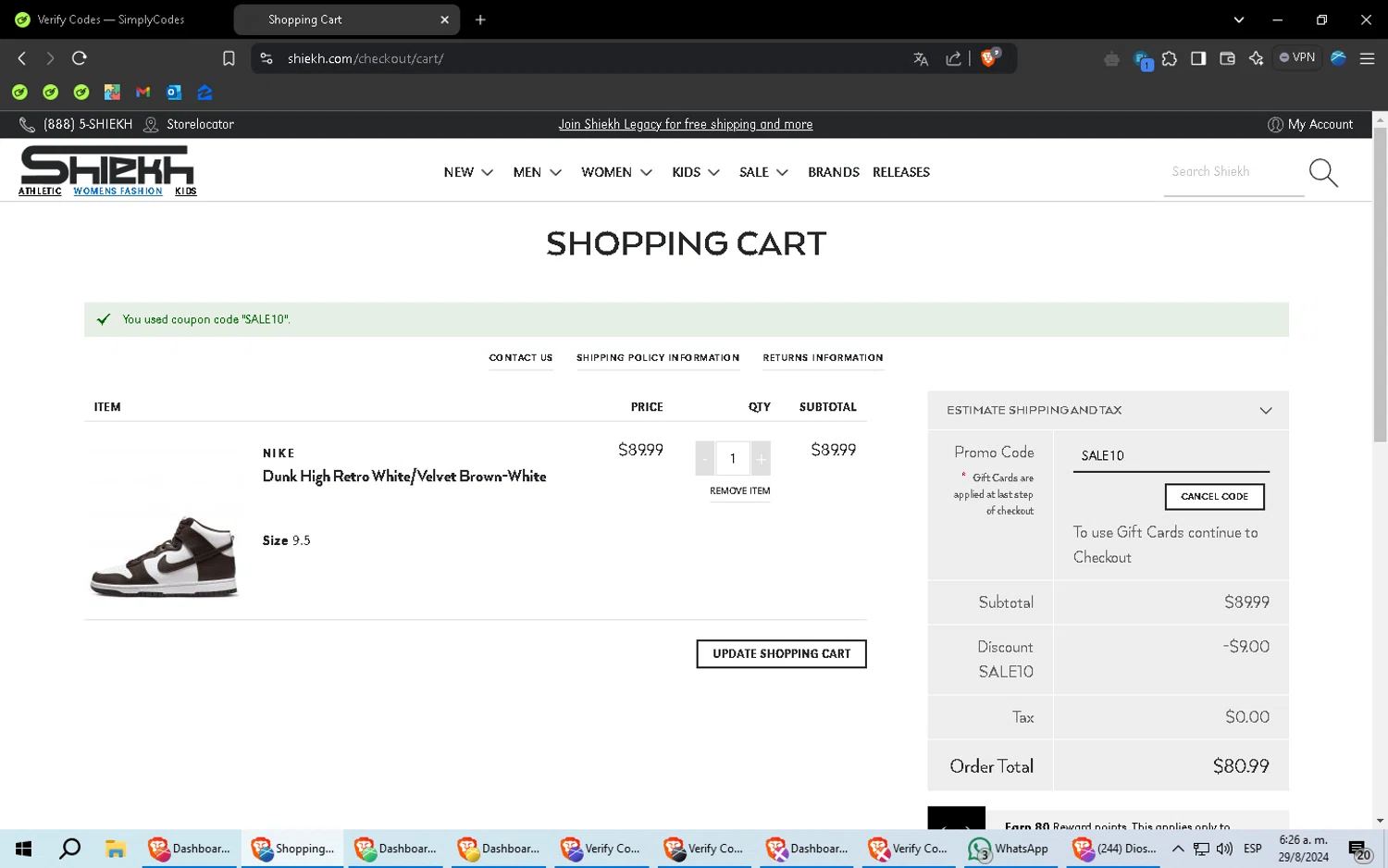The width and height of the screenshot is (1388, 868).
Task: Open the Windows Start menu
Action: 24,849
